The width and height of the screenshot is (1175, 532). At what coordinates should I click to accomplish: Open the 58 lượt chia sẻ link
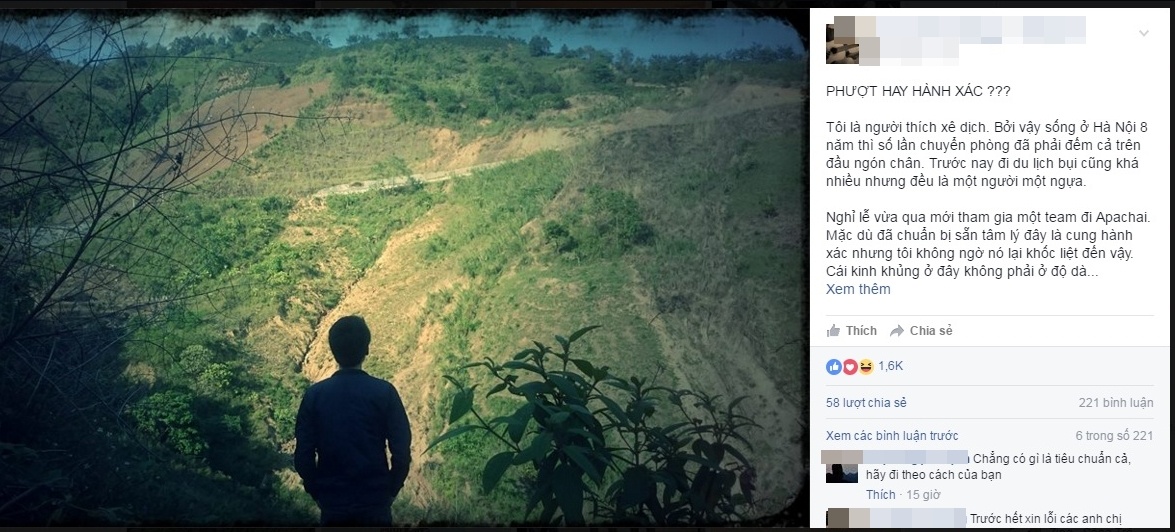(866, 402)
